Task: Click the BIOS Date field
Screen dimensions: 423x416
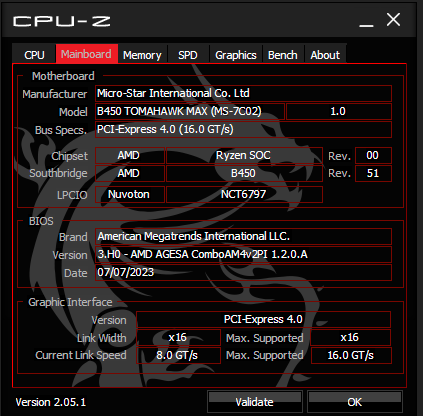Action: click(243, 272)
